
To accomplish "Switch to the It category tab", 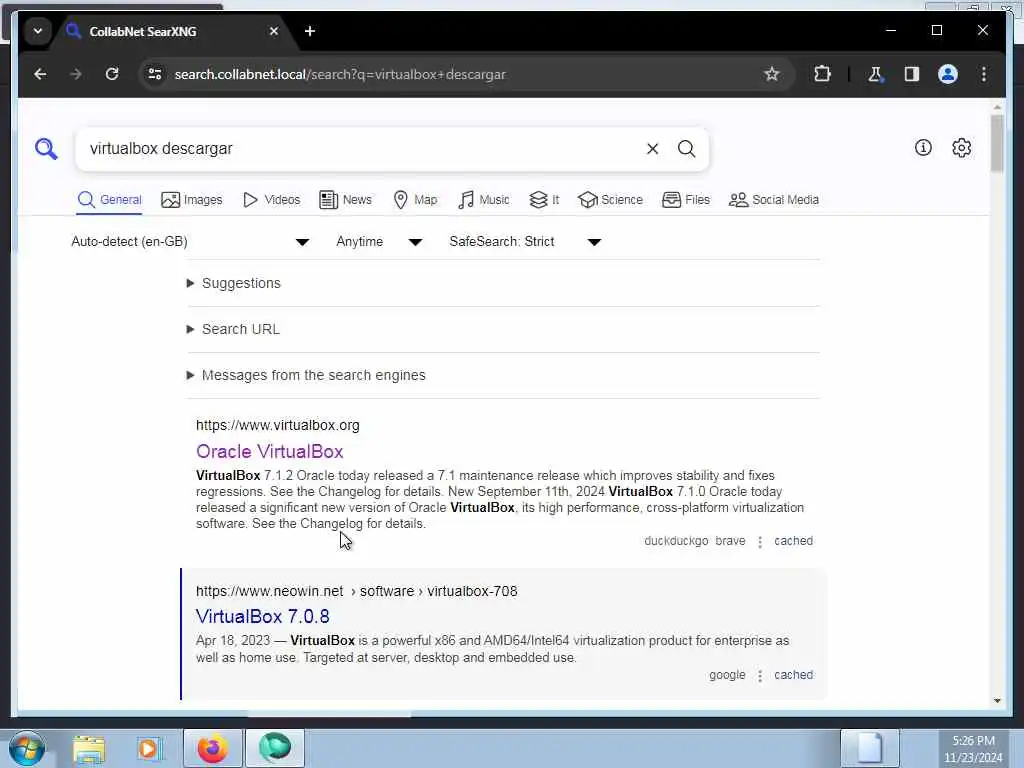I will (544, 200).
